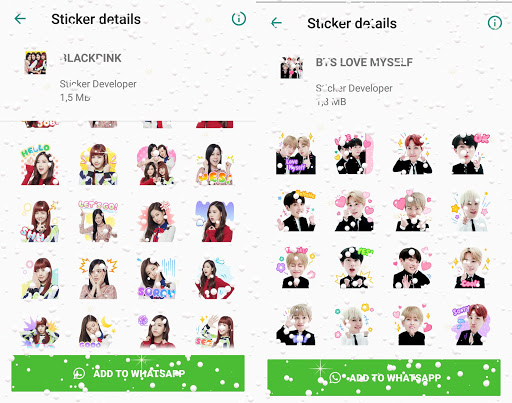
Task: Tap the BLACKPINK group sticker with pink heart
Action: (156, 164)
